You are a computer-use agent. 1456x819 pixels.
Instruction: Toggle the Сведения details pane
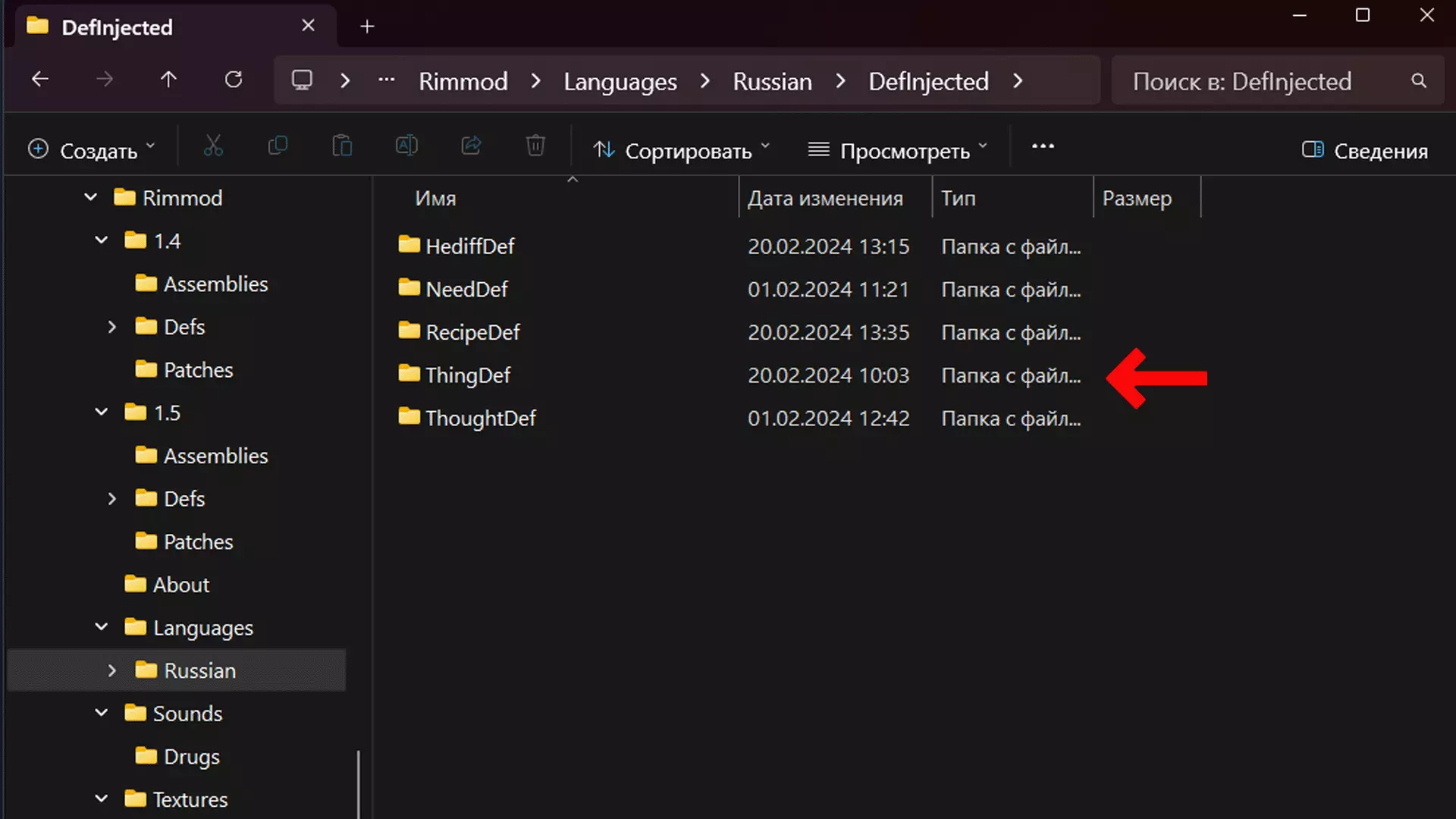pos(1364,150)
